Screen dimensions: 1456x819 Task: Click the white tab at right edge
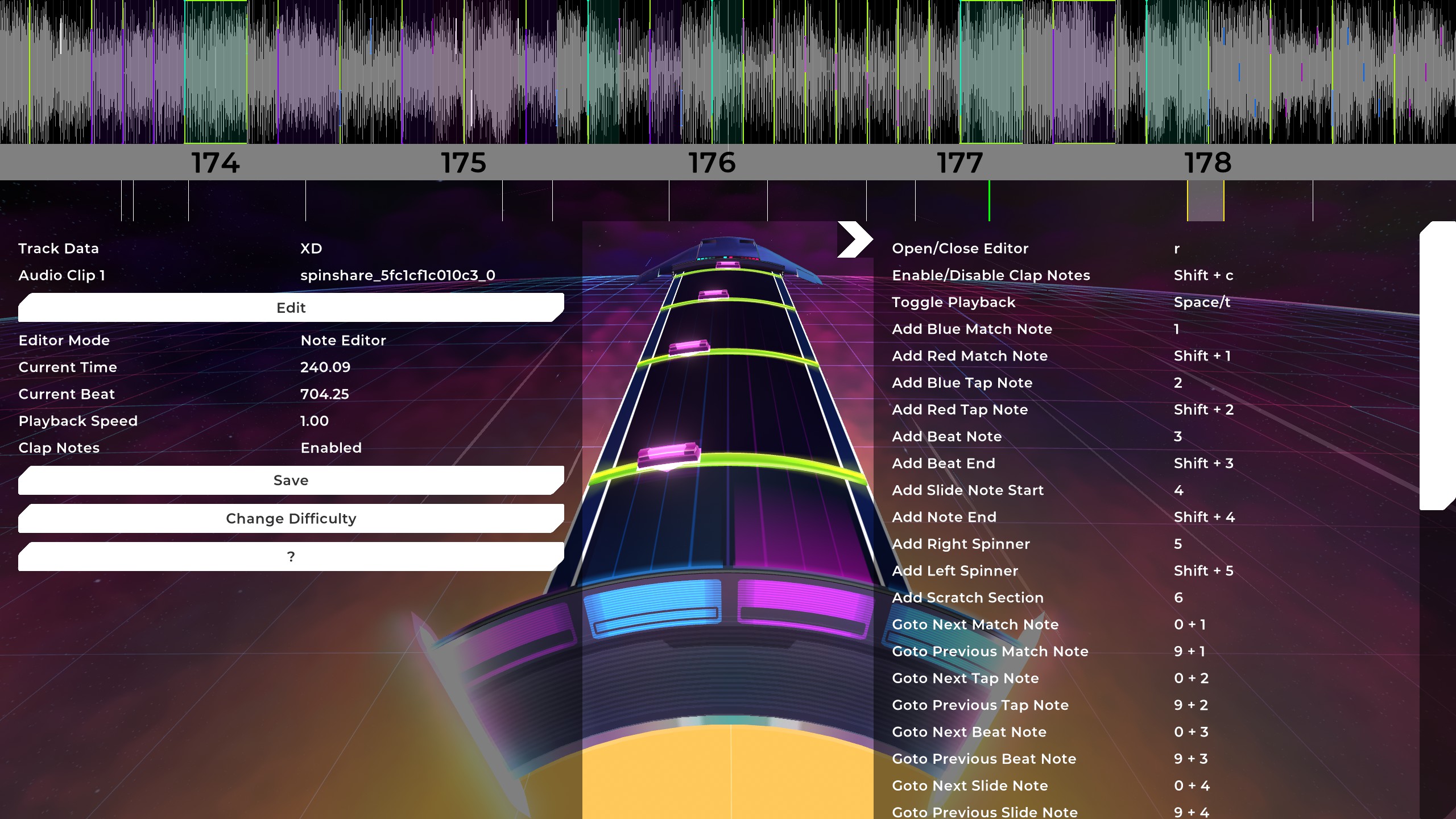1437,365
